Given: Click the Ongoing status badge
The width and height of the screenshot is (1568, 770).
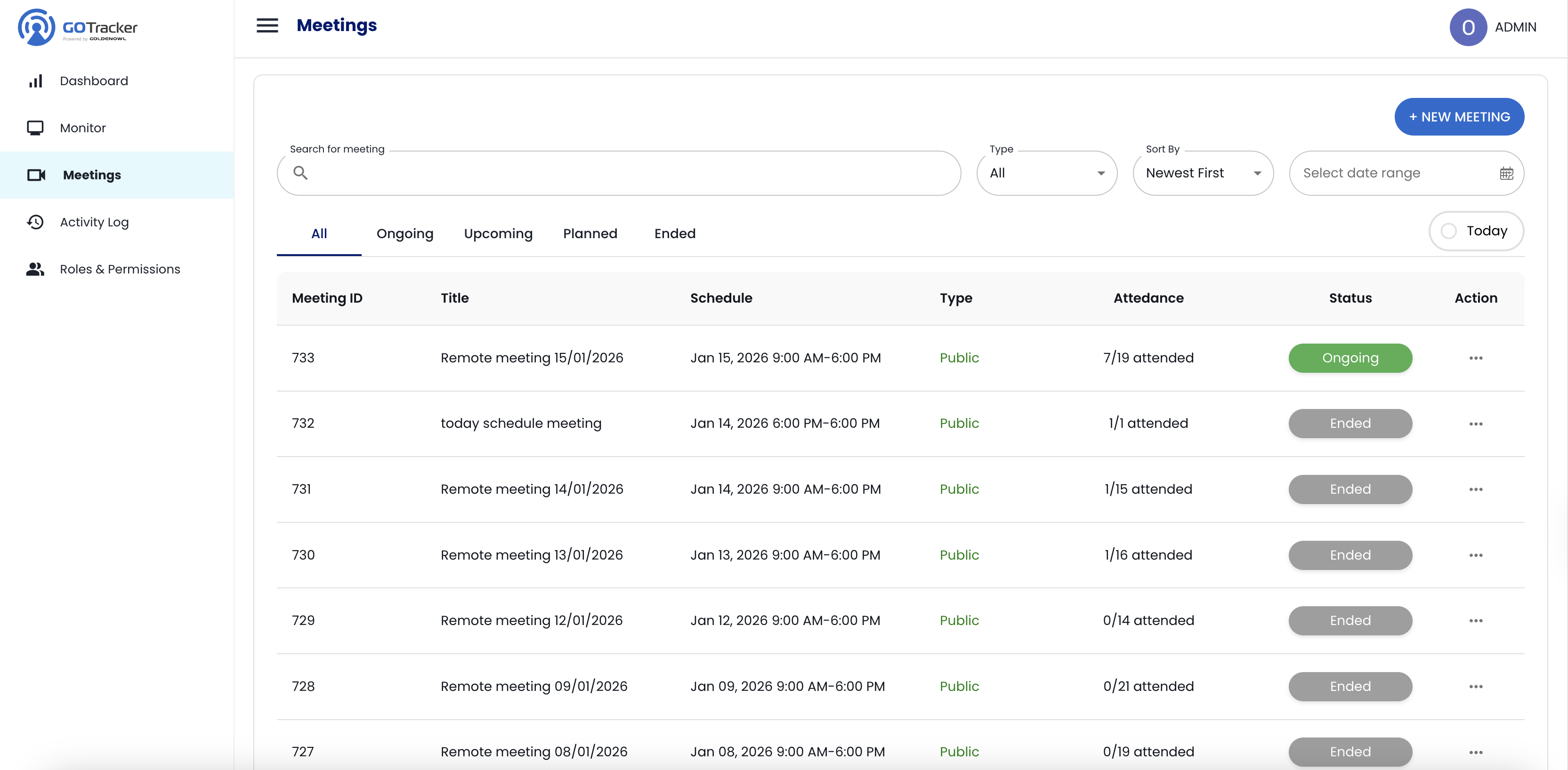Looking at the screenshot, I should point(1350,358).
